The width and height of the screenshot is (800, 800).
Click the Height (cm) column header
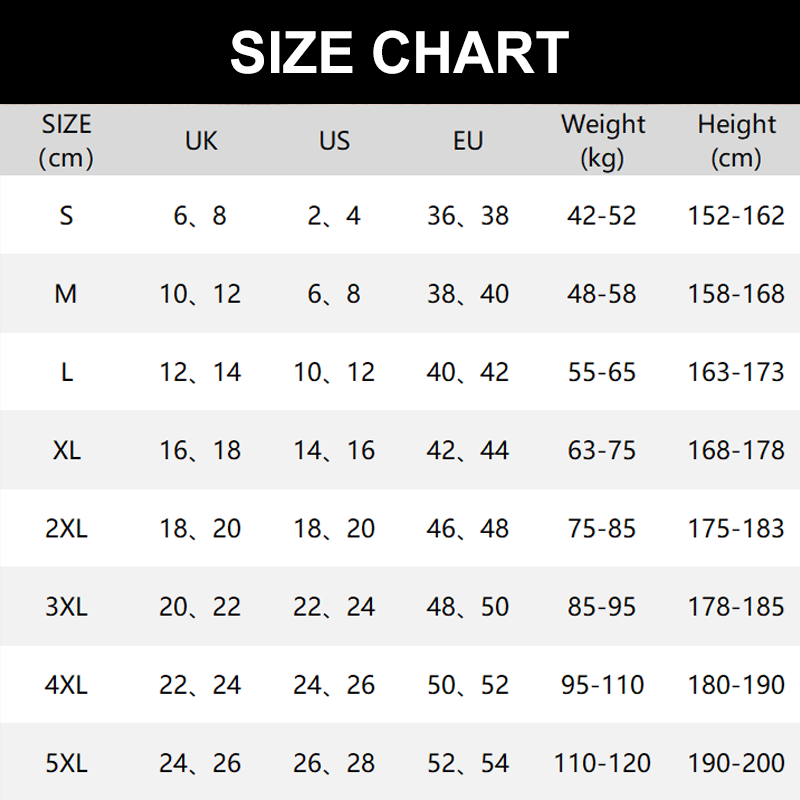pyautogui.click(x=736, y=141)
